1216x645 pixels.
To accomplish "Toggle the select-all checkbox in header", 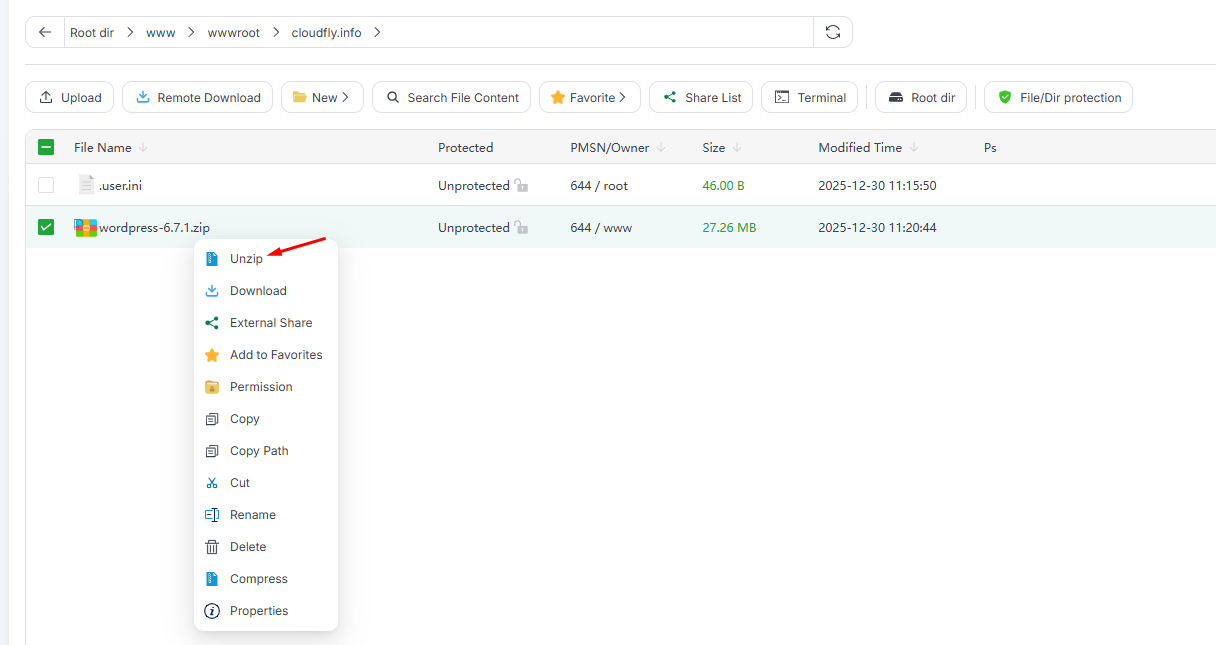I will [x=46, y=147].
